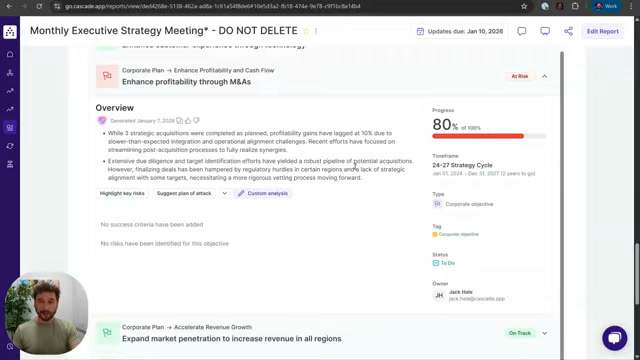Open the more suggestions dropdown chevron
Viewport: 640px width, 360px height.
[x=224, y=193]
